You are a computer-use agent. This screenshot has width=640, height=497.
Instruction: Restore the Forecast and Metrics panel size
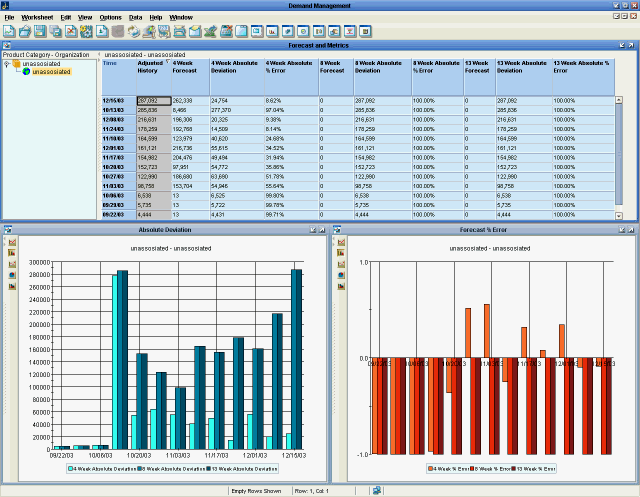click(622, 45)
